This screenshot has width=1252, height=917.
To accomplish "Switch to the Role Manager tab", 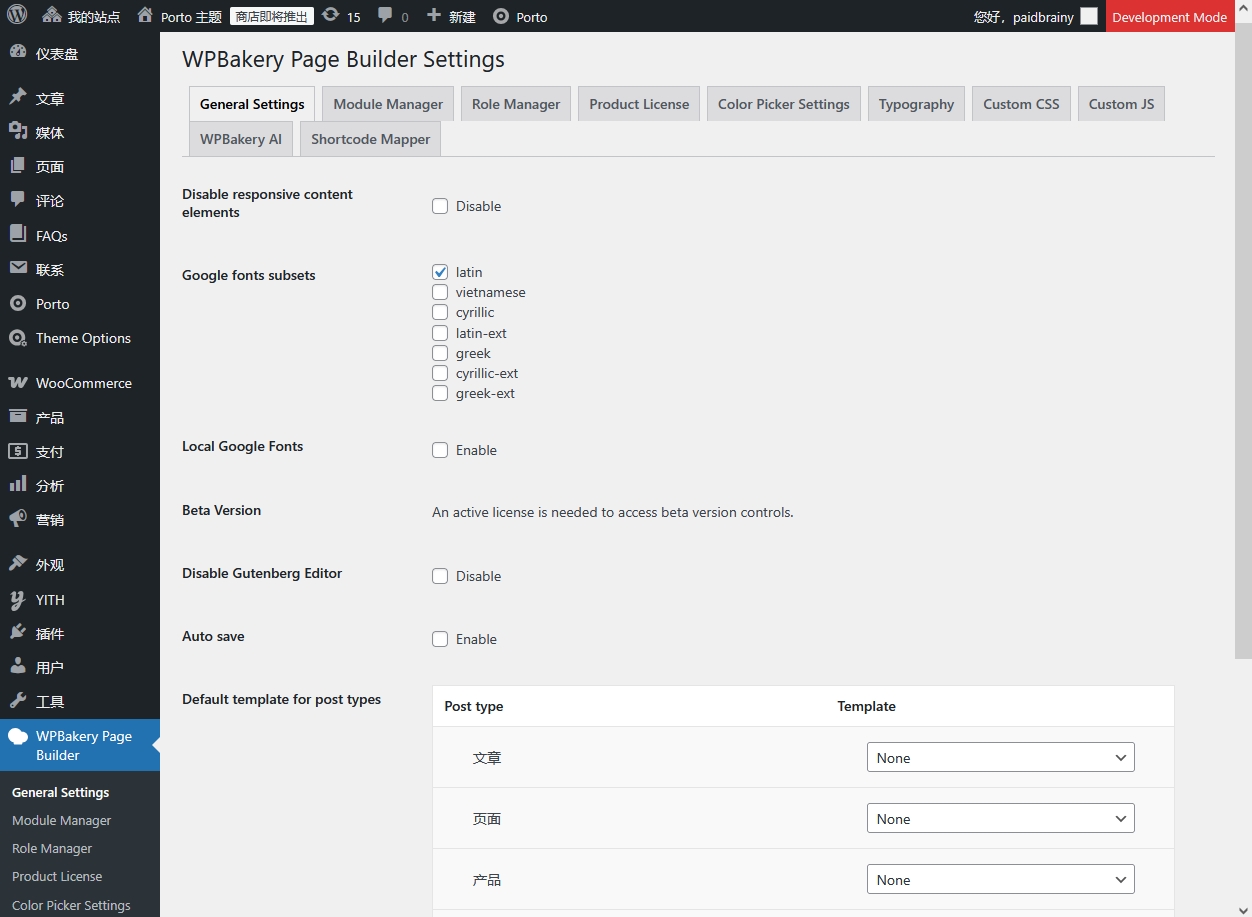I will (516, 104).
